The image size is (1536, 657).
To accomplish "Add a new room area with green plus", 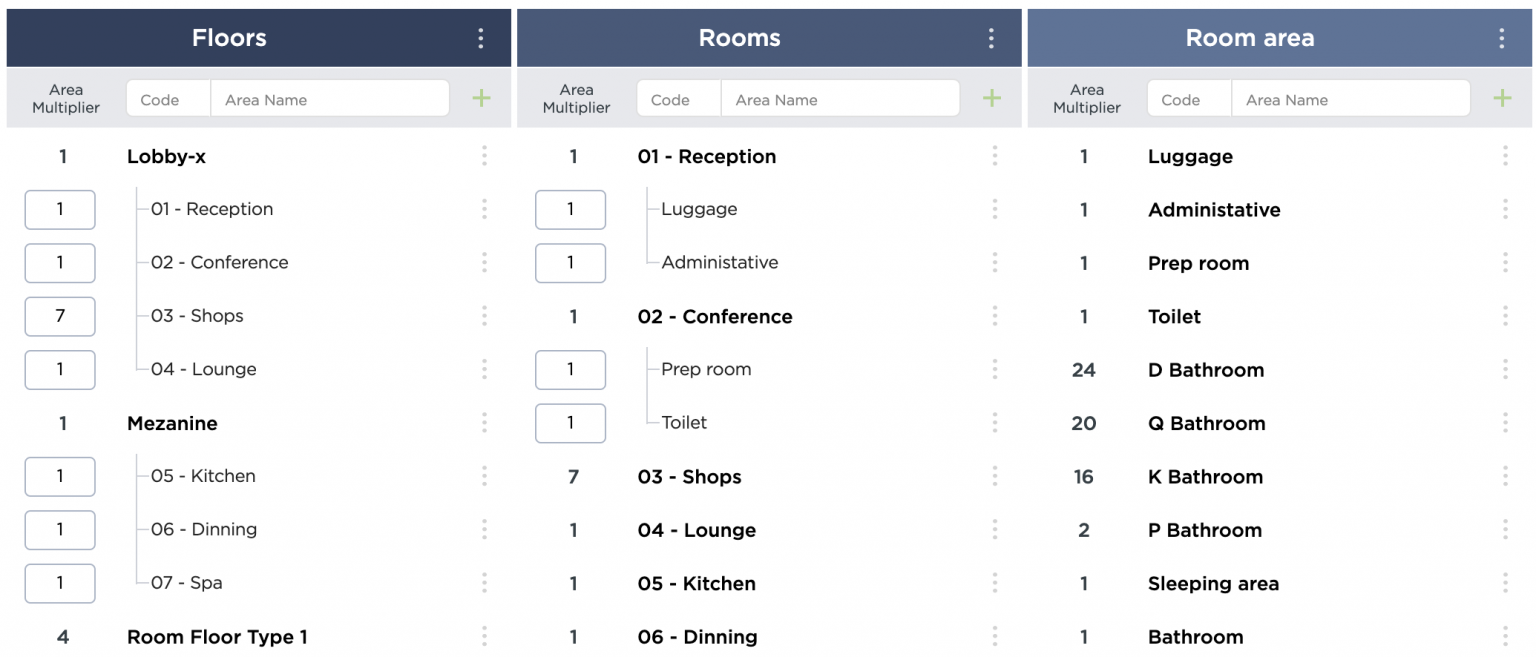I will point(1502,98).
